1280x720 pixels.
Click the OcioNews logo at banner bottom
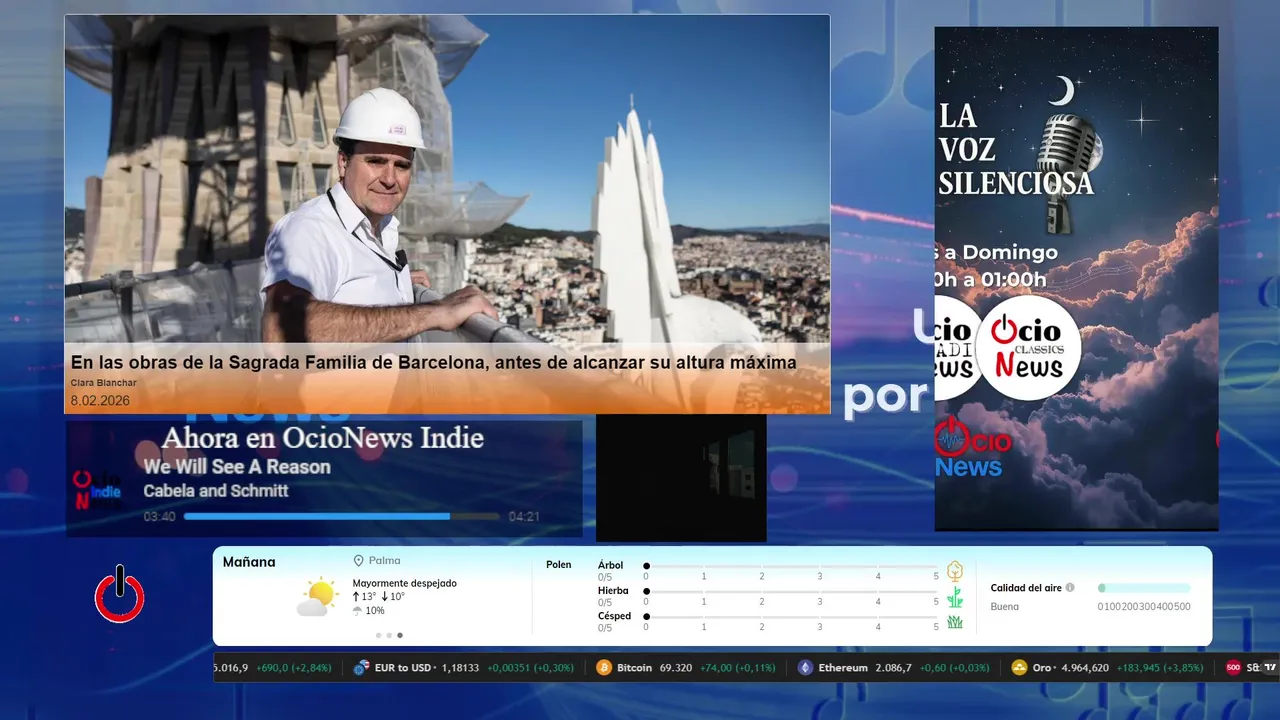(972, 447)
